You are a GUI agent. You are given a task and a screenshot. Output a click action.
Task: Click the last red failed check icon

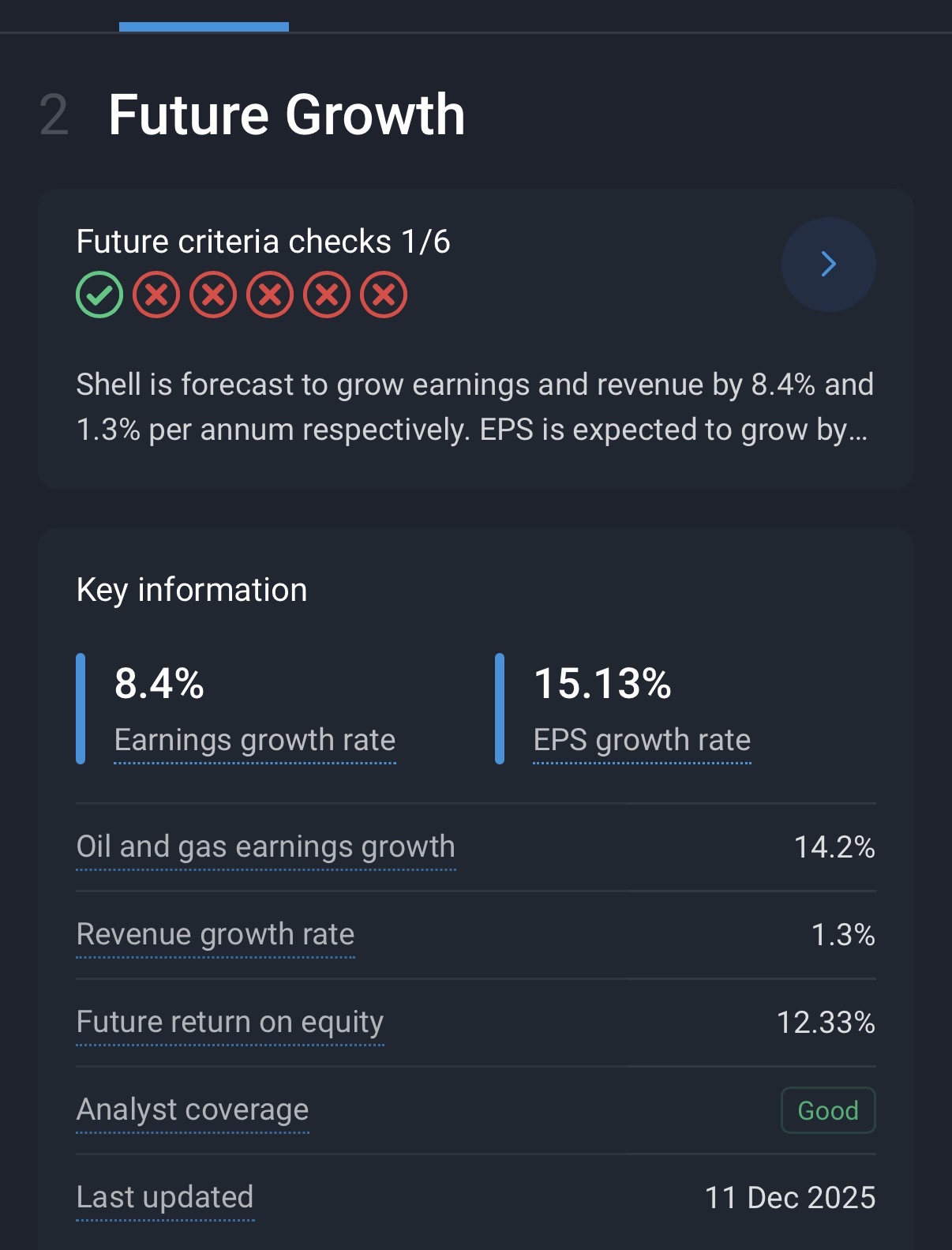(x=384, y=295)
